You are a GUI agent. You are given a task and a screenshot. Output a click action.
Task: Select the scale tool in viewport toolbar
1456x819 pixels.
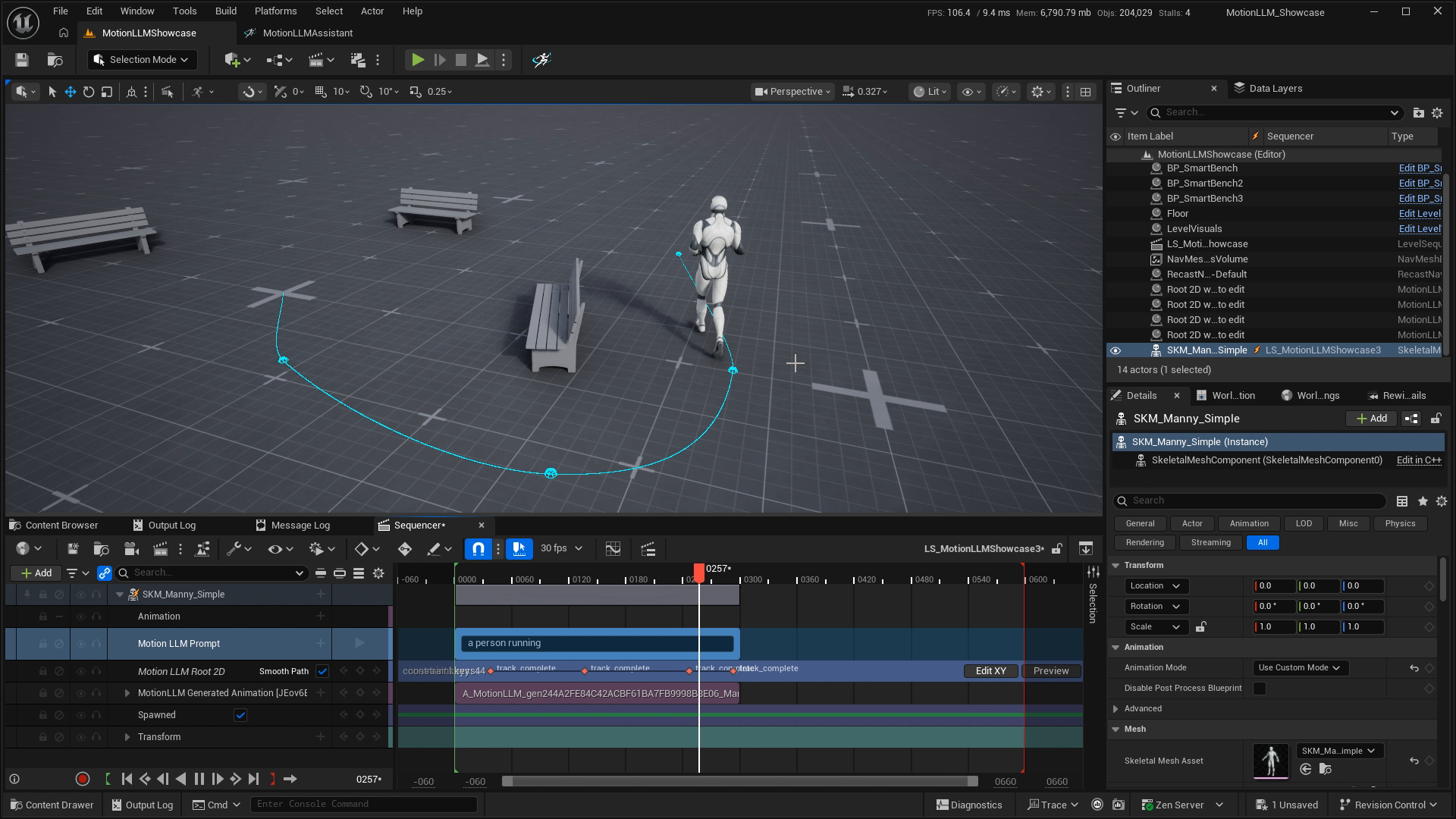pos(107,92)
